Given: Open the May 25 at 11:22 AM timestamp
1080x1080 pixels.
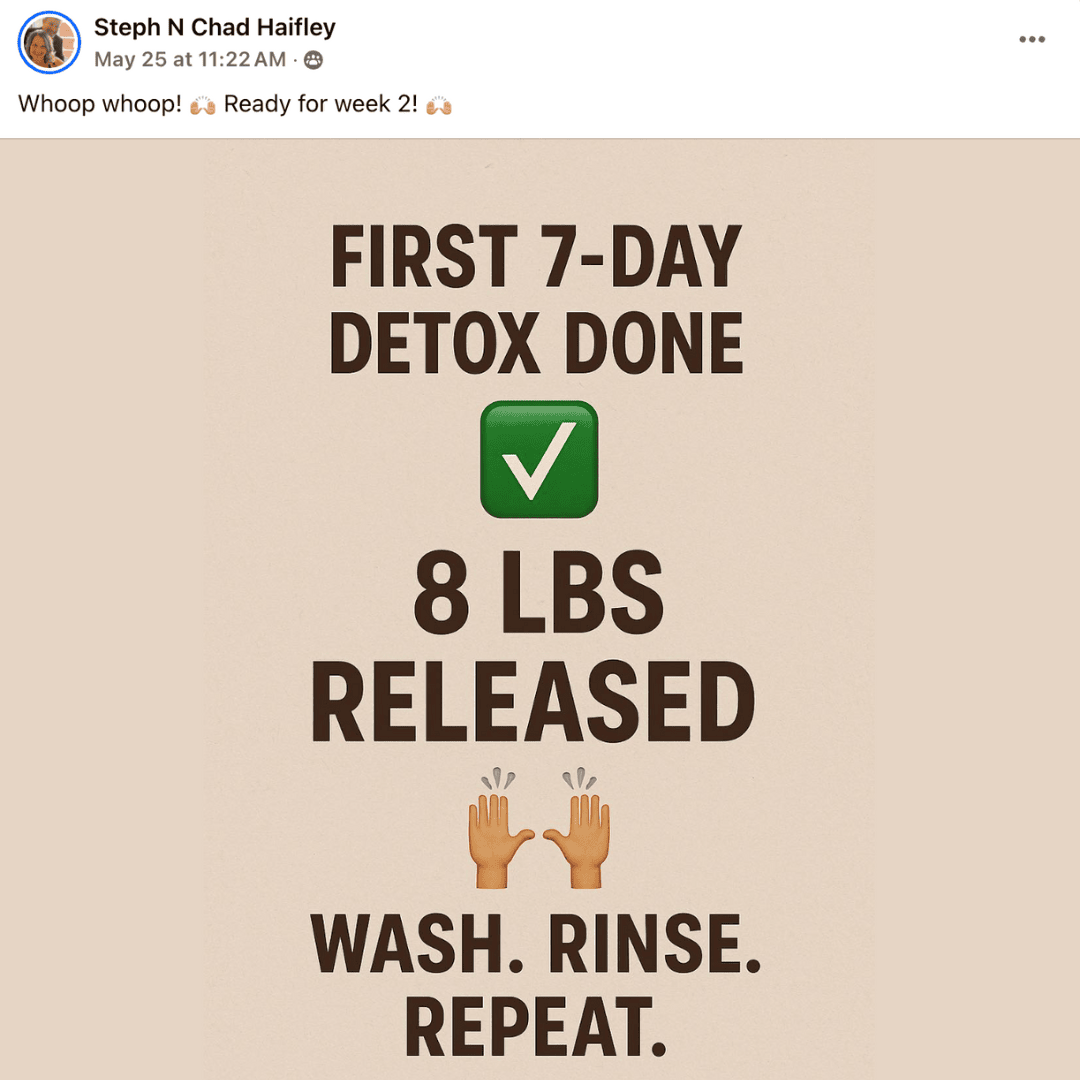Looking at the screenshot, I should point(189,60).
